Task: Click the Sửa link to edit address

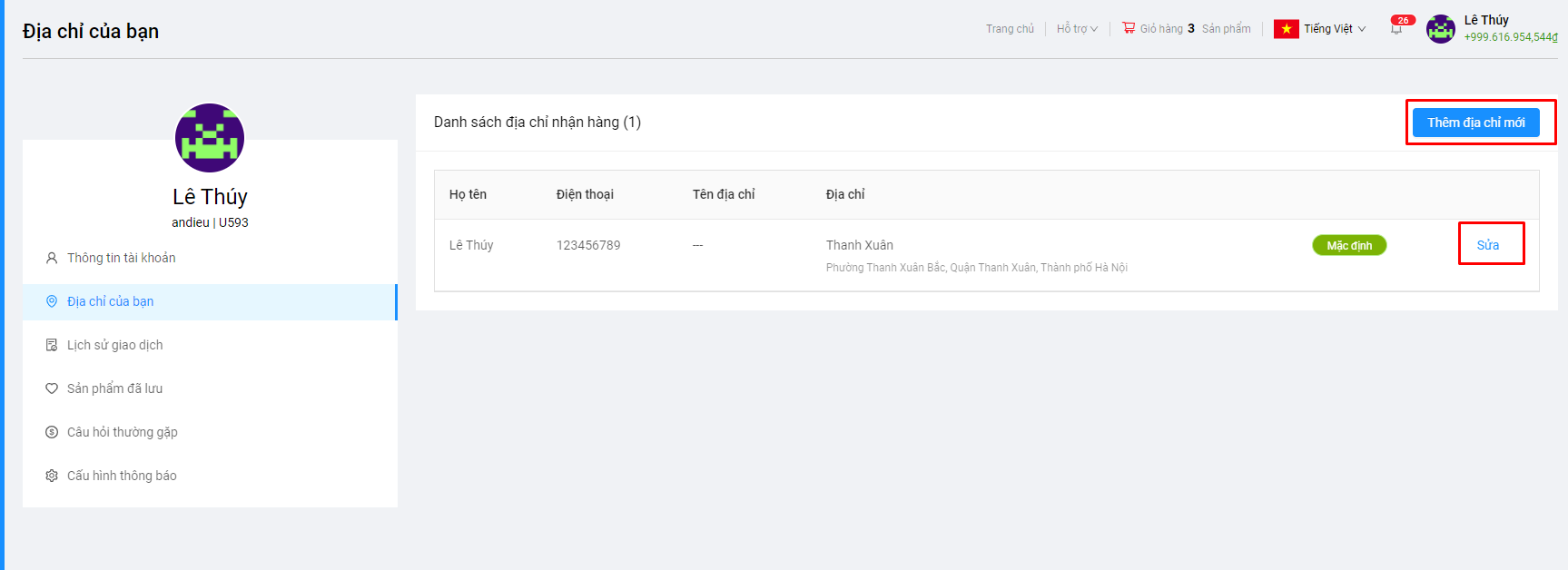Action: (x=1487, y=245)
